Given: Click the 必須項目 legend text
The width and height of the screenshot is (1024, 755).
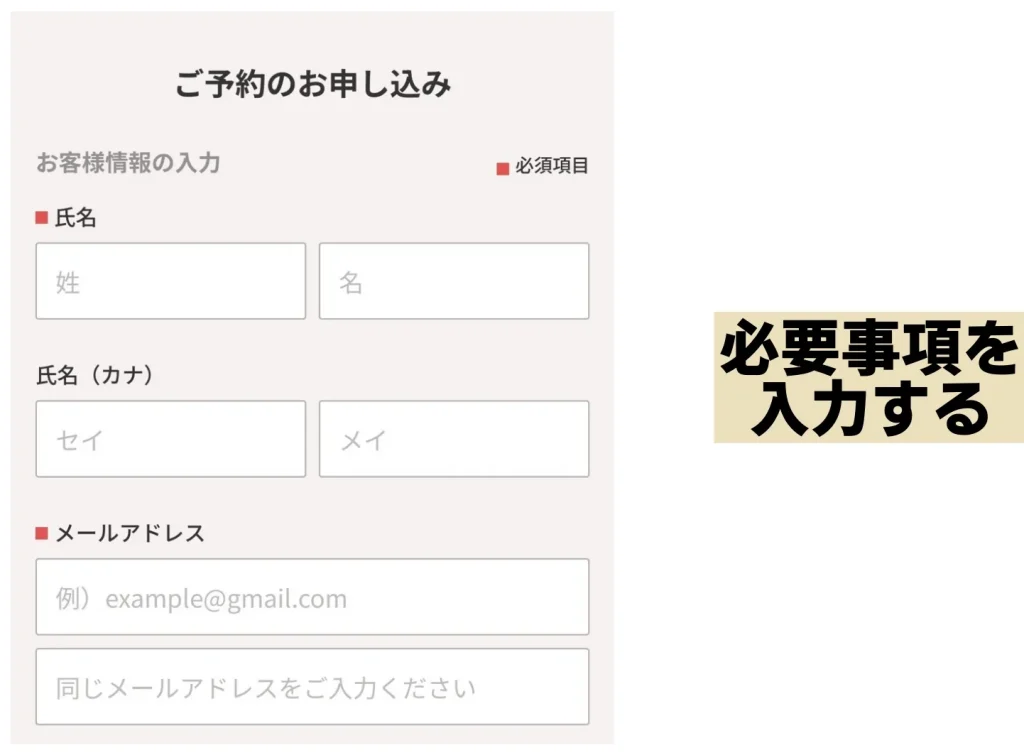Looking at the screenshot, I should pos(552,167).
